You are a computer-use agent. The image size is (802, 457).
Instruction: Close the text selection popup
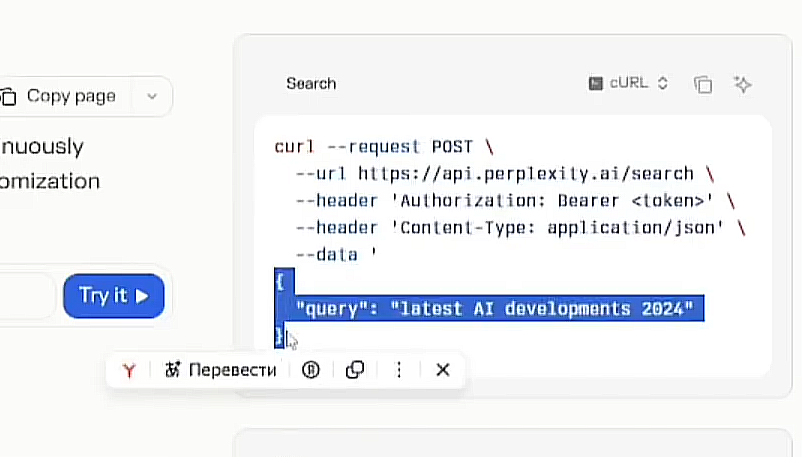pyautogui.click(x=443, y=370)
